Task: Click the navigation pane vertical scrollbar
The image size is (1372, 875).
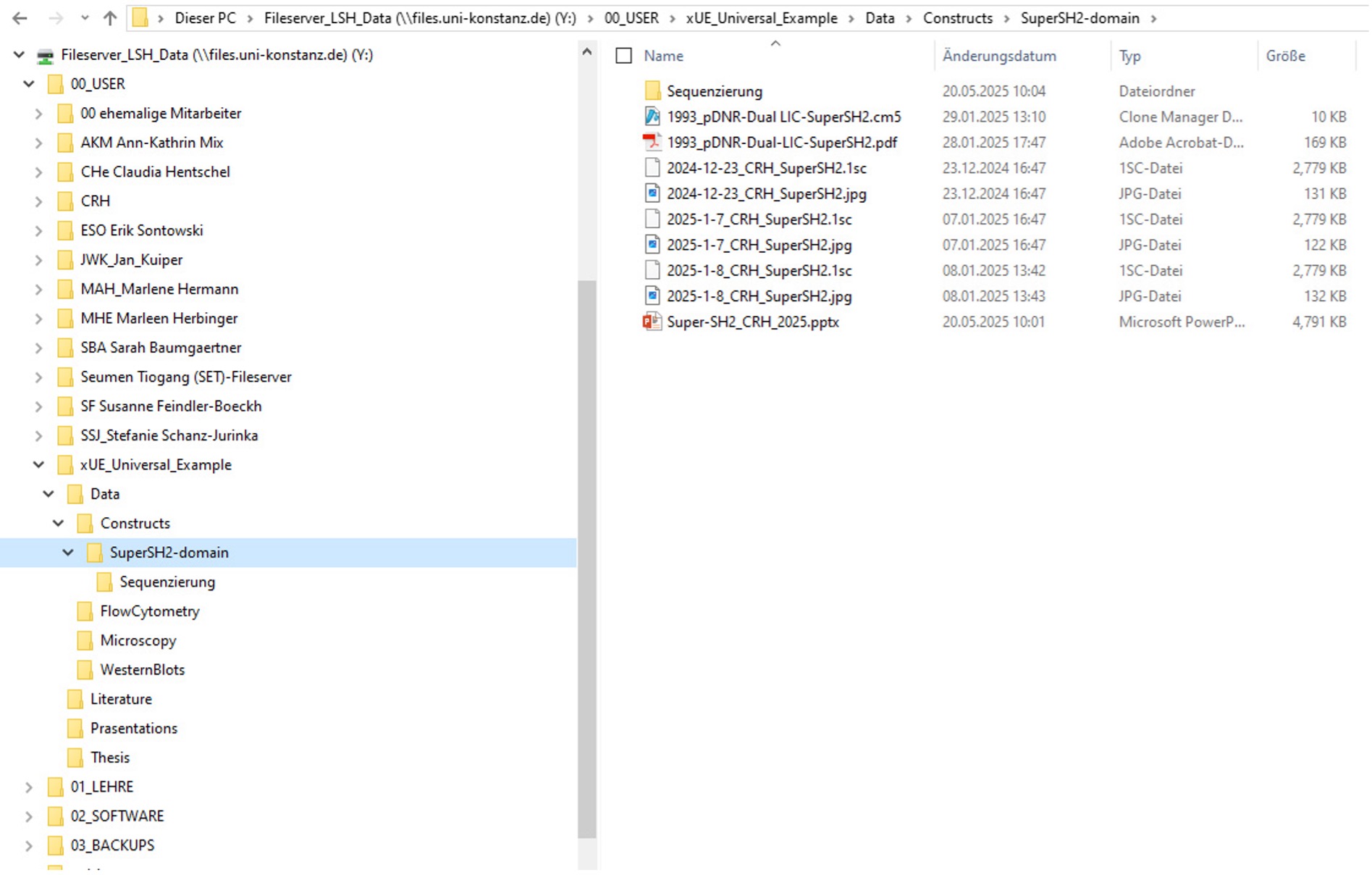Action: tap(587, 558)
